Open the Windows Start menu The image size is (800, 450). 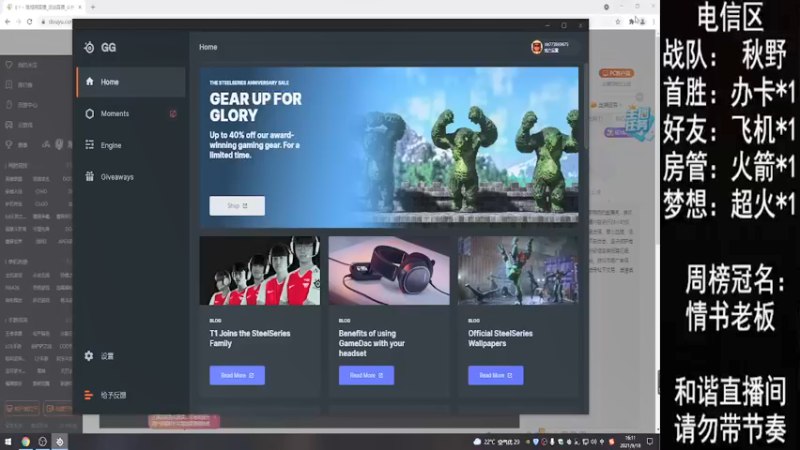tap(8, 442)
